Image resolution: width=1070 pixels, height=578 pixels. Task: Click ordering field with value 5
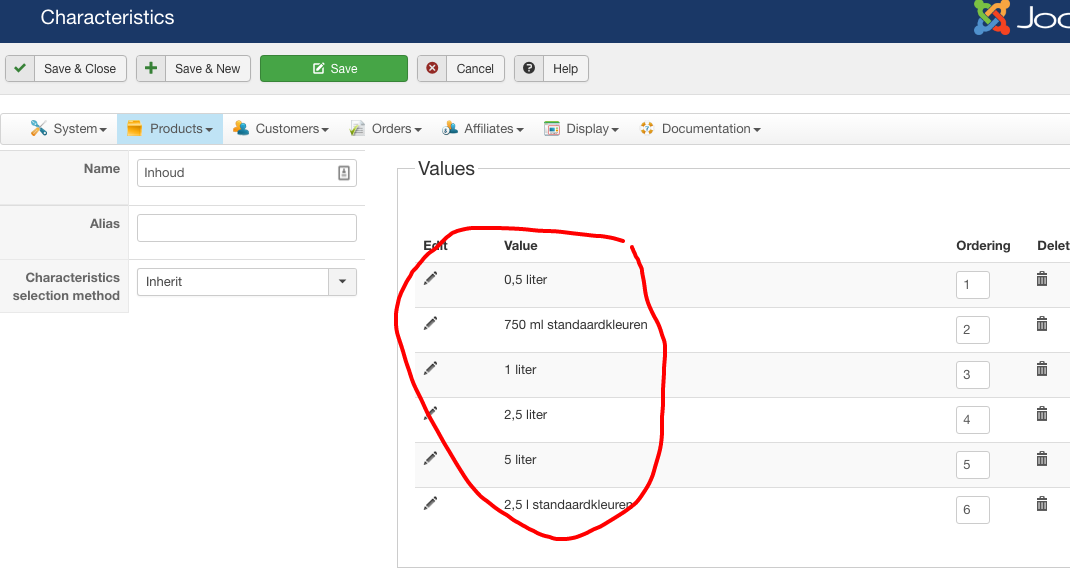[x=972, y=465]
